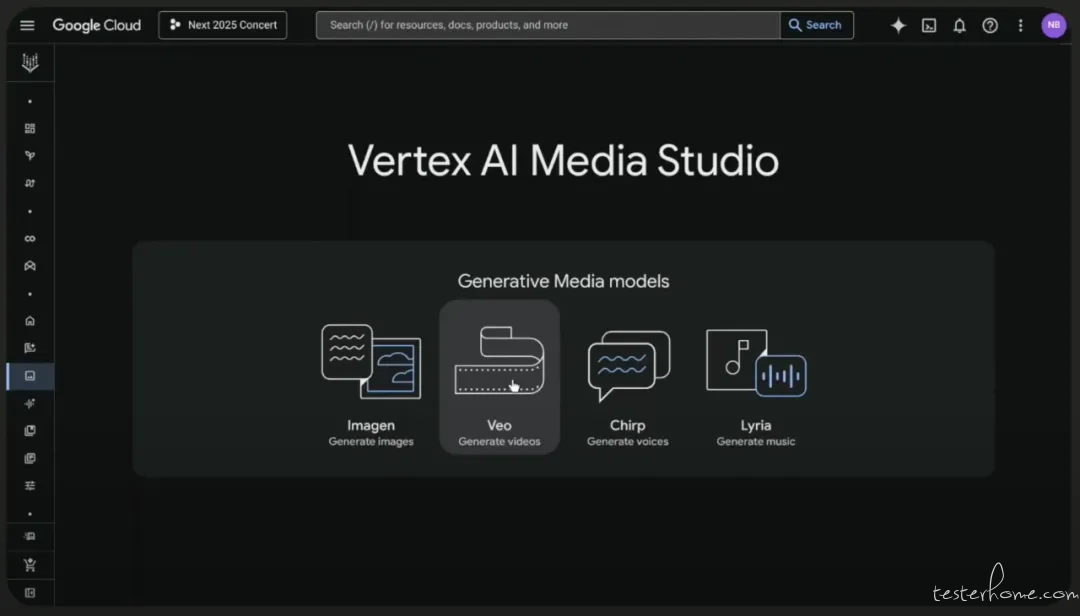
Task: Open Colab Enterprise infinity icon
Action: [x=30, y=238]
